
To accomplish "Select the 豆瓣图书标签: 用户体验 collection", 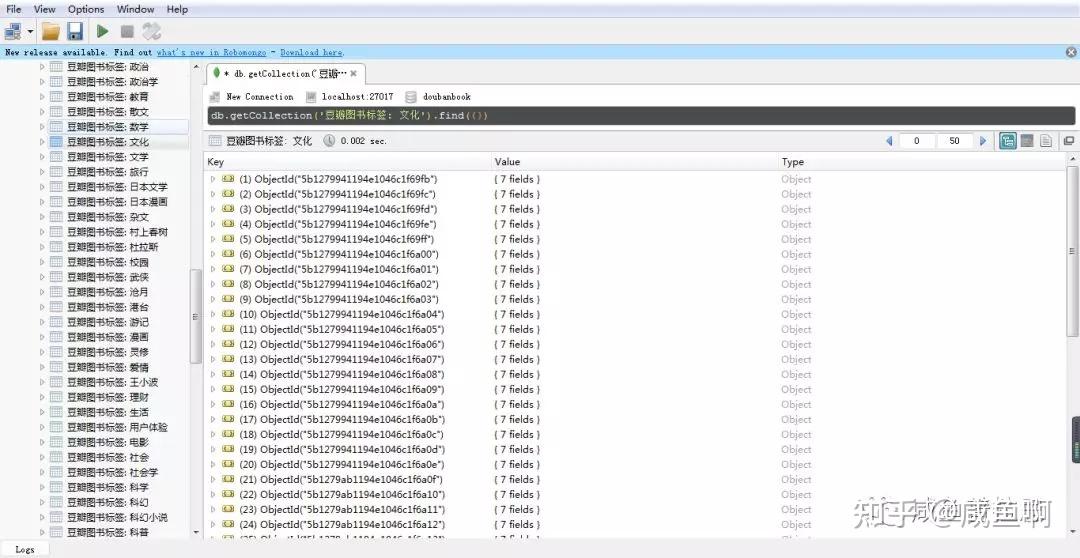I will pyautogui.click(x=117, y=427).
